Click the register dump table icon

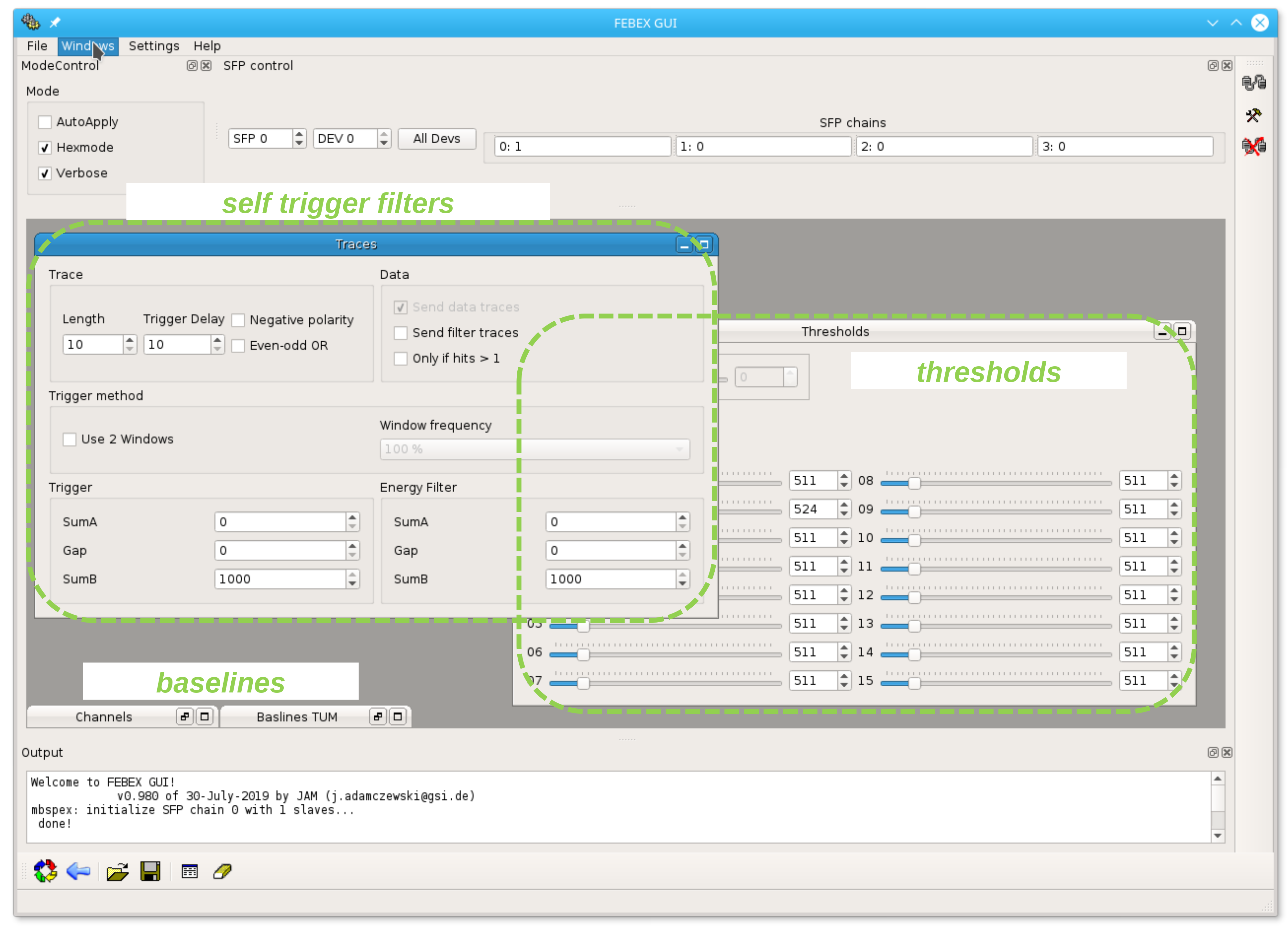[x=190, y=871]
